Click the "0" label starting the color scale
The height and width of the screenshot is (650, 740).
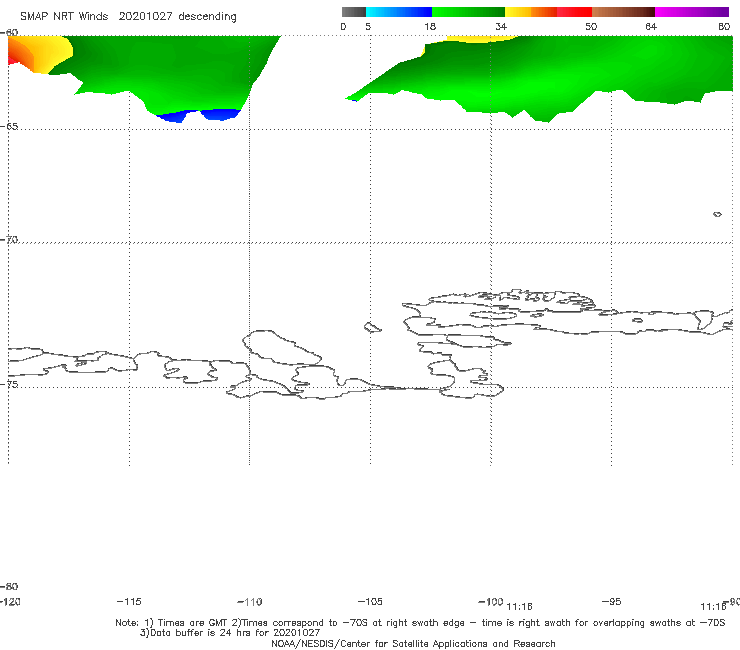(x=344, y=26)
